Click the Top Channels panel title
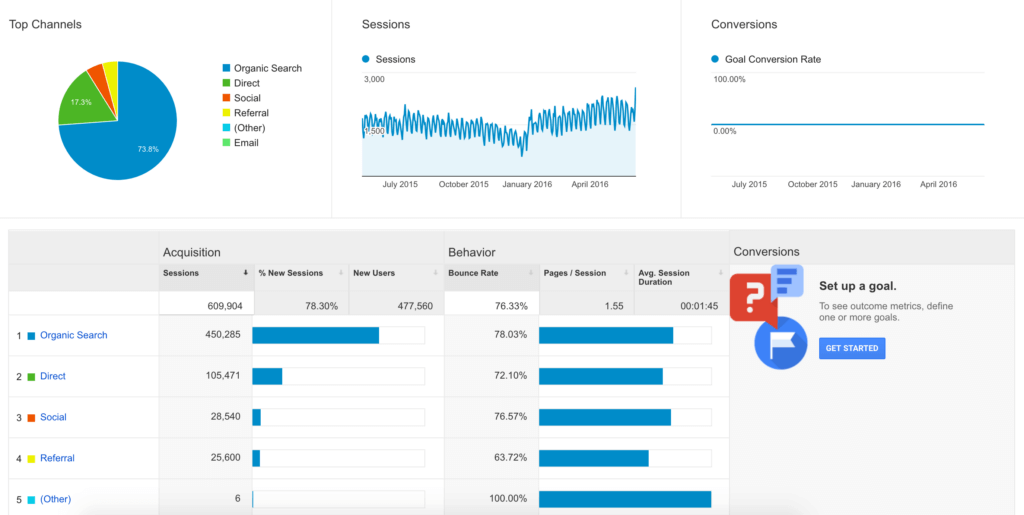This screenshot has height=515, width=1024. click(45, 25)
